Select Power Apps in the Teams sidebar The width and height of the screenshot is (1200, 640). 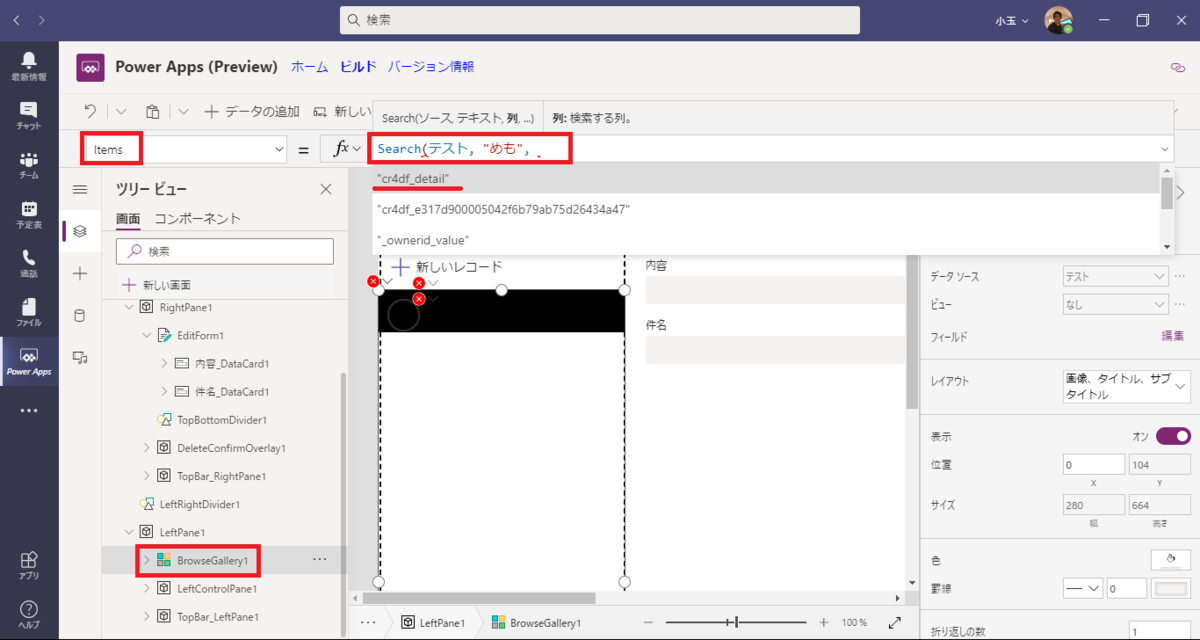28,361
